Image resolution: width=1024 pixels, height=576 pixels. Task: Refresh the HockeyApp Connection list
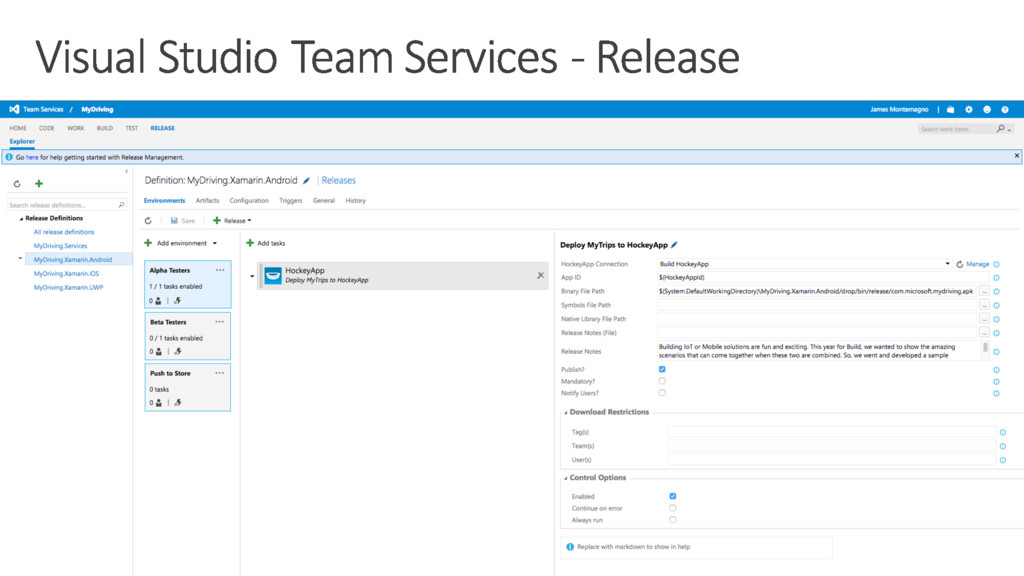[x=960, y=265]
